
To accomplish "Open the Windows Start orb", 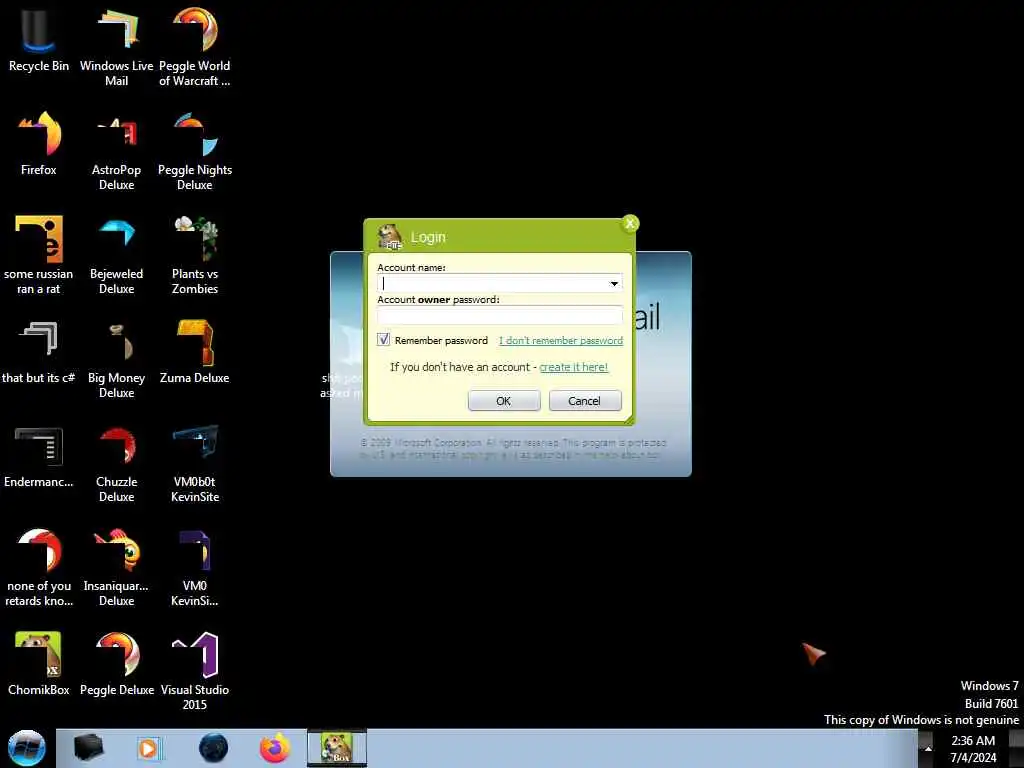I will pyautogui.click(x=27, y=748).
